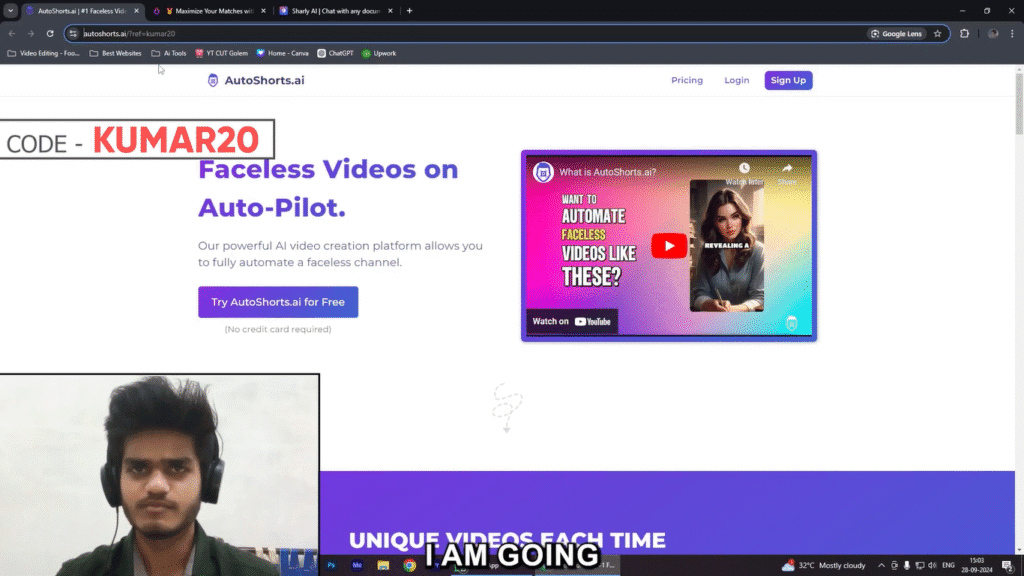
Task: Expand hidden system tray icons
Action: (x=882, y=565)
